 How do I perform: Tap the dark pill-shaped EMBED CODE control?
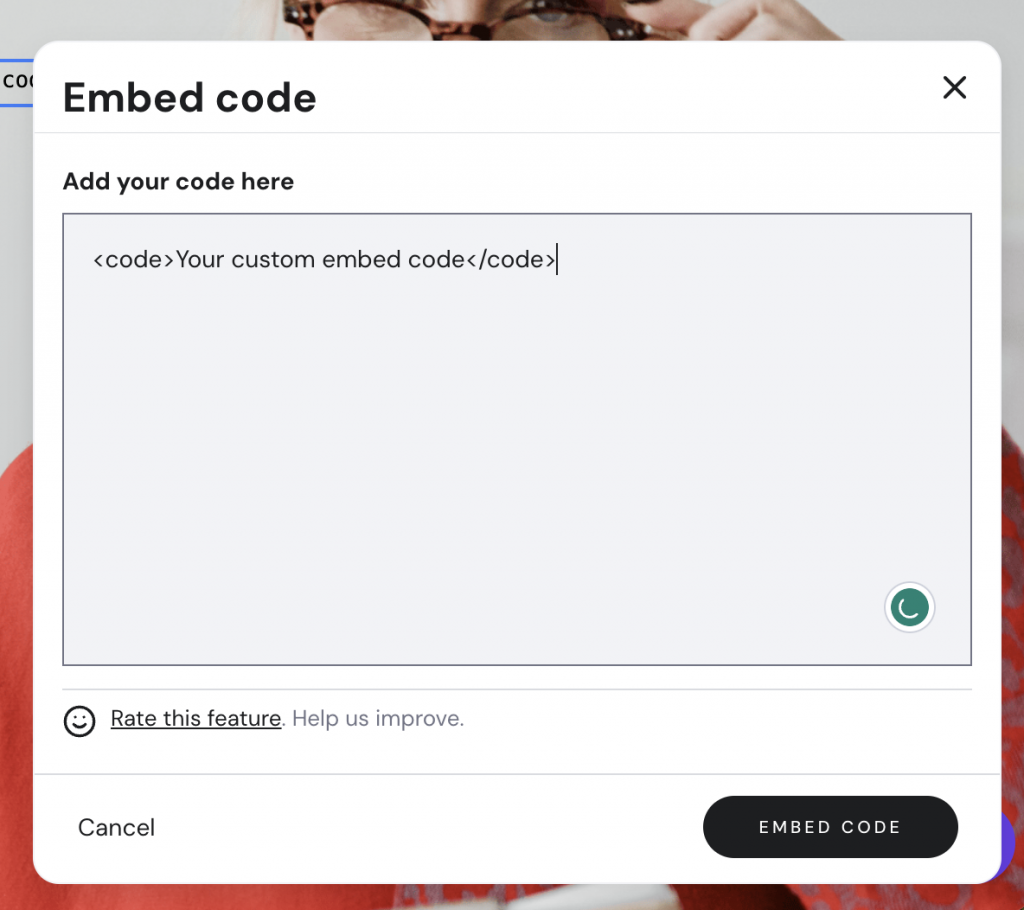click(830, 827)
